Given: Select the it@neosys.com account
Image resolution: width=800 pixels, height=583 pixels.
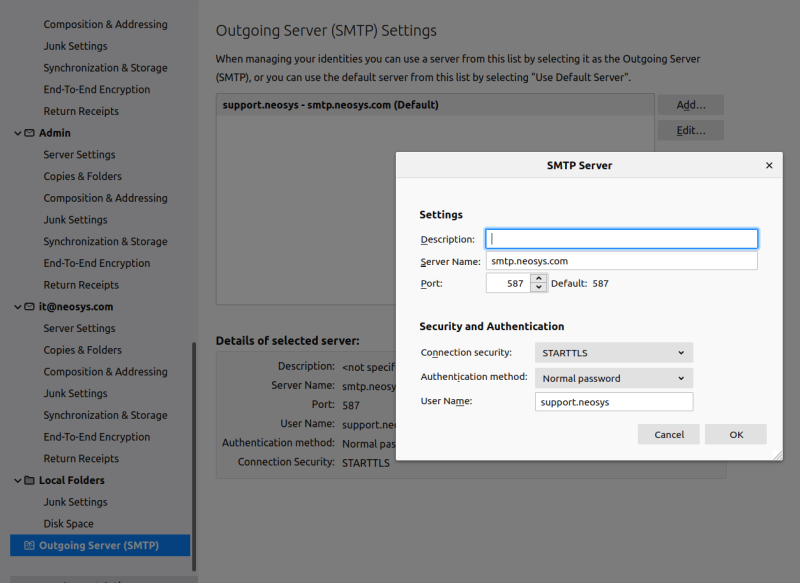Looking at the screenshot, I should coord(76,307).
